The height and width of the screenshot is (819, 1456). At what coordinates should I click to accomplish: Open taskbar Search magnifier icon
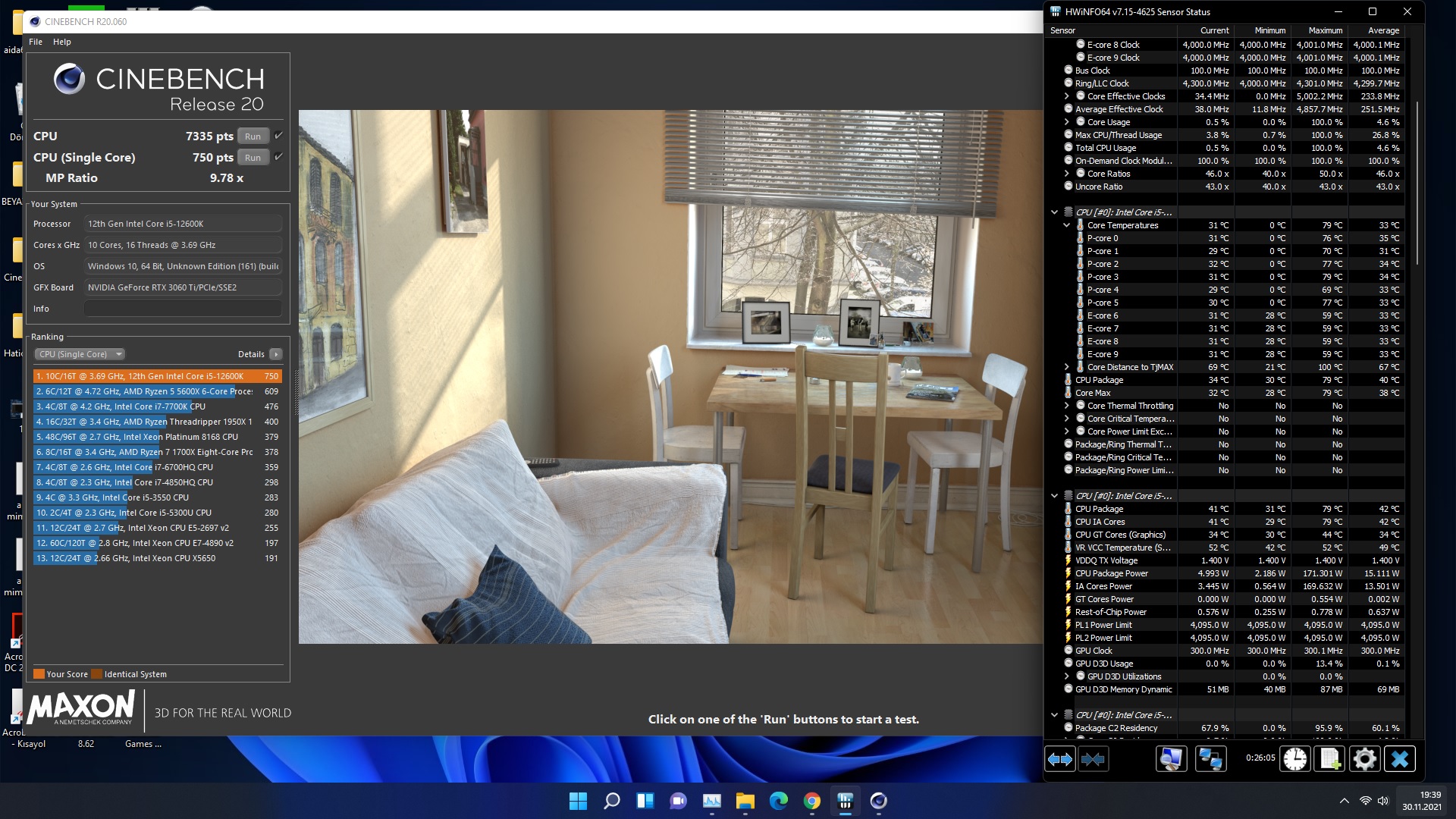pos(611,801)
